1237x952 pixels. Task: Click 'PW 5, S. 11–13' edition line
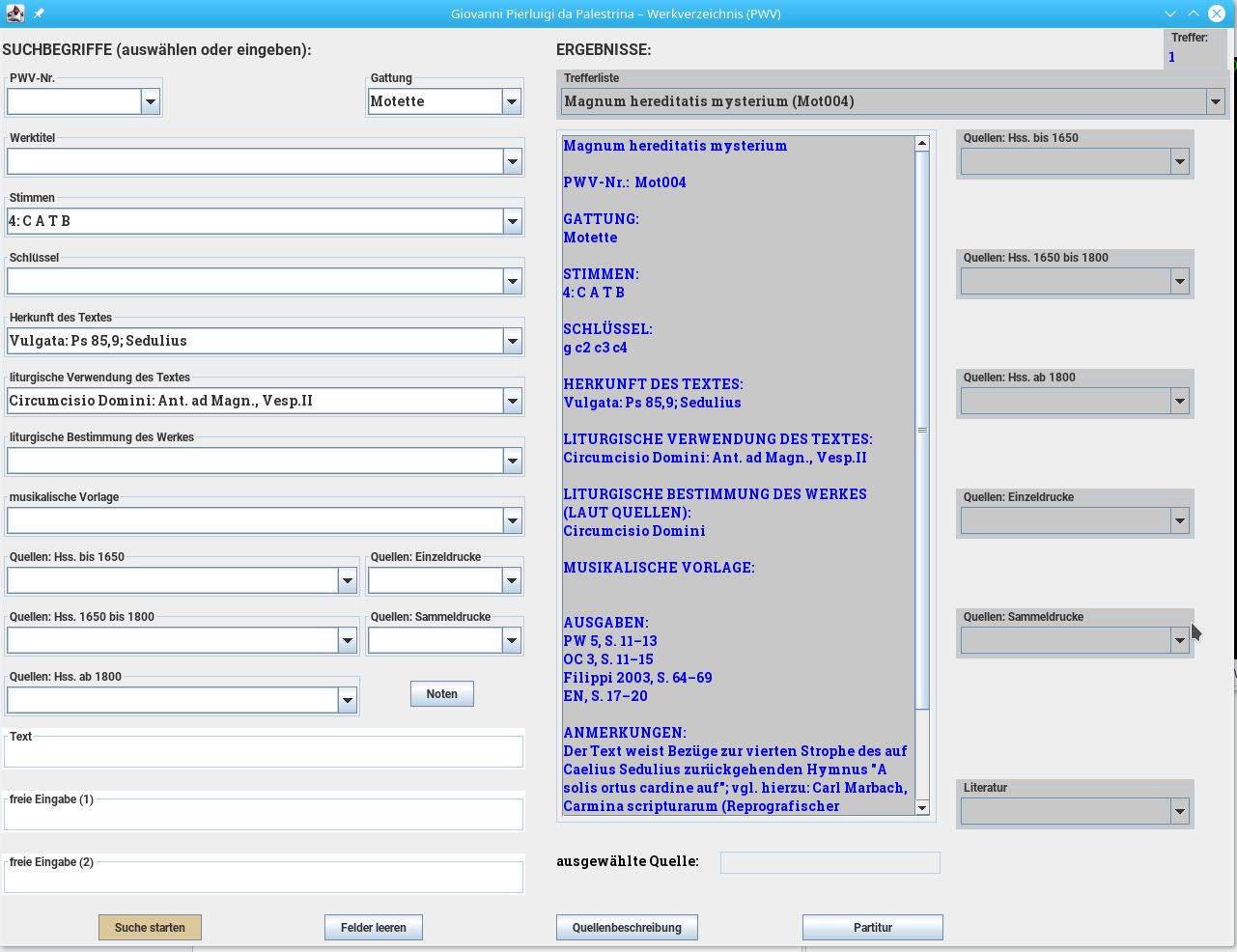pyautogui.click(x=610, y=641)
